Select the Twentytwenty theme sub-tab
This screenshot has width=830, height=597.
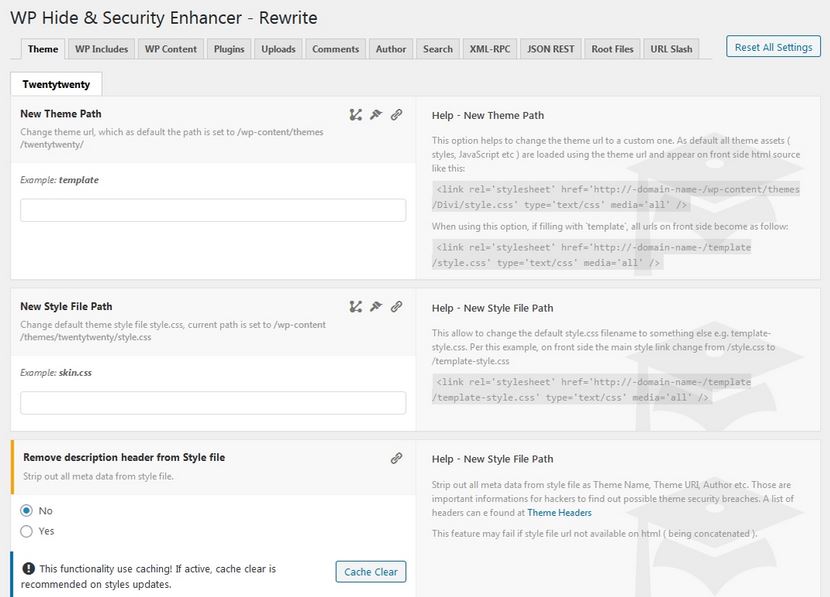pyautogui.click(x=56, y=84)
